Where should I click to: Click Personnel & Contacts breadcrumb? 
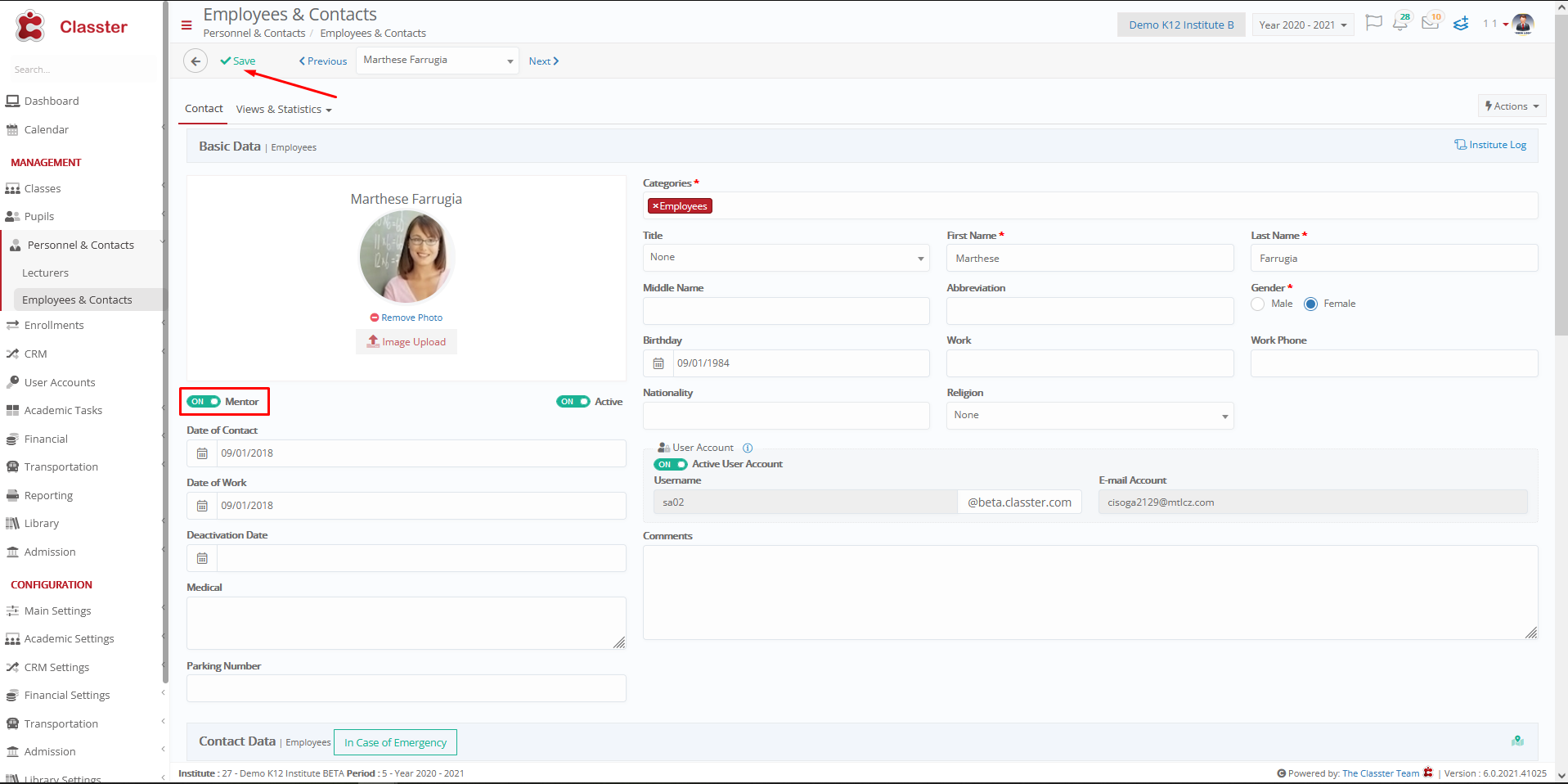pos(254,34)
